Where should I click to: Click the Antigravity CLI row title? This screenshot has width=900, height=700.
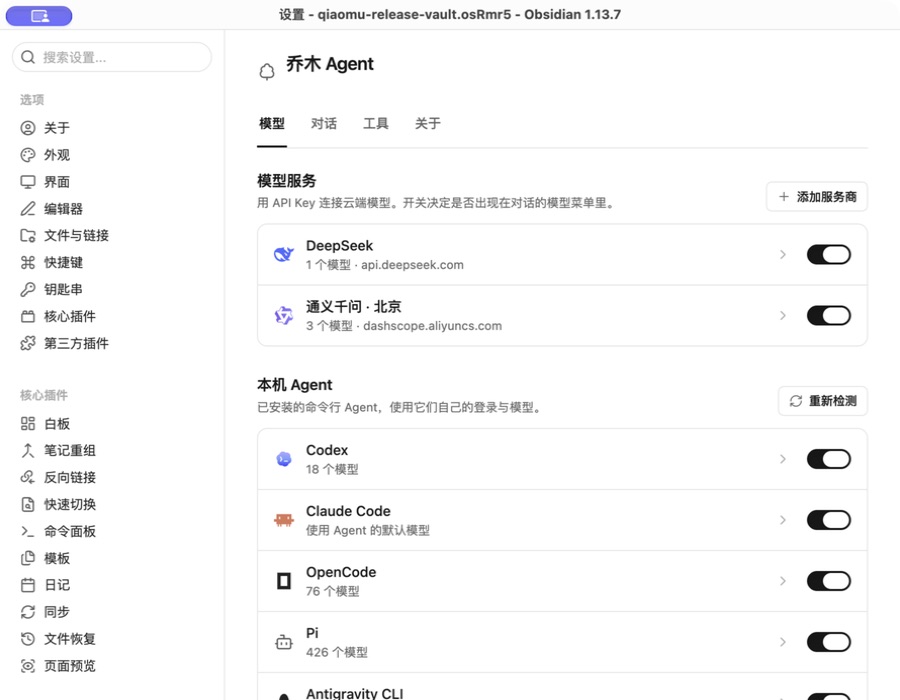[x=354, y=693]
